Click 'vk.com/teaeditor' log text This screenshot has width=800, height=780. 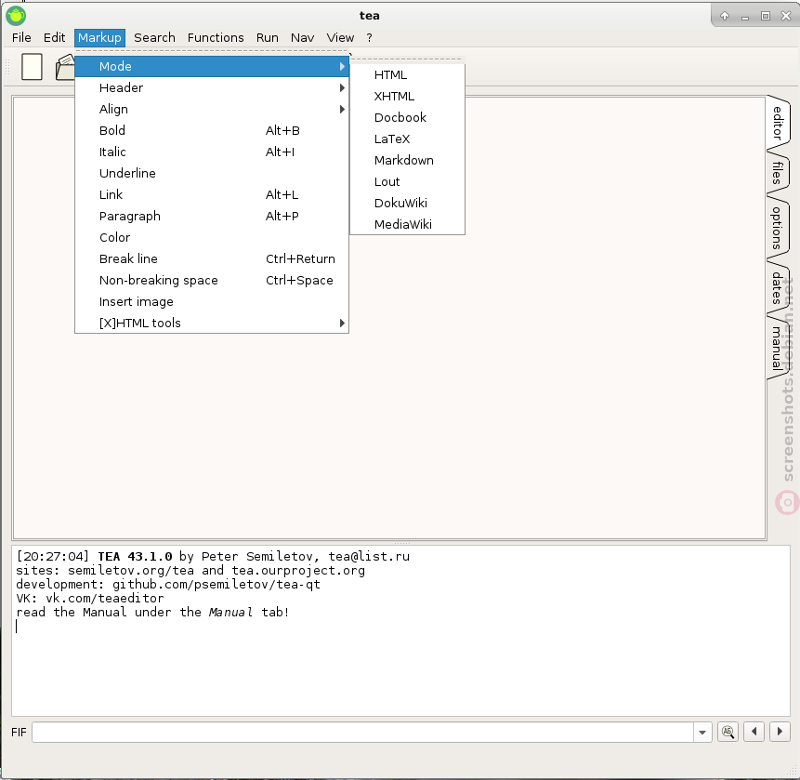pyautogui.click(x=105, y=598)
